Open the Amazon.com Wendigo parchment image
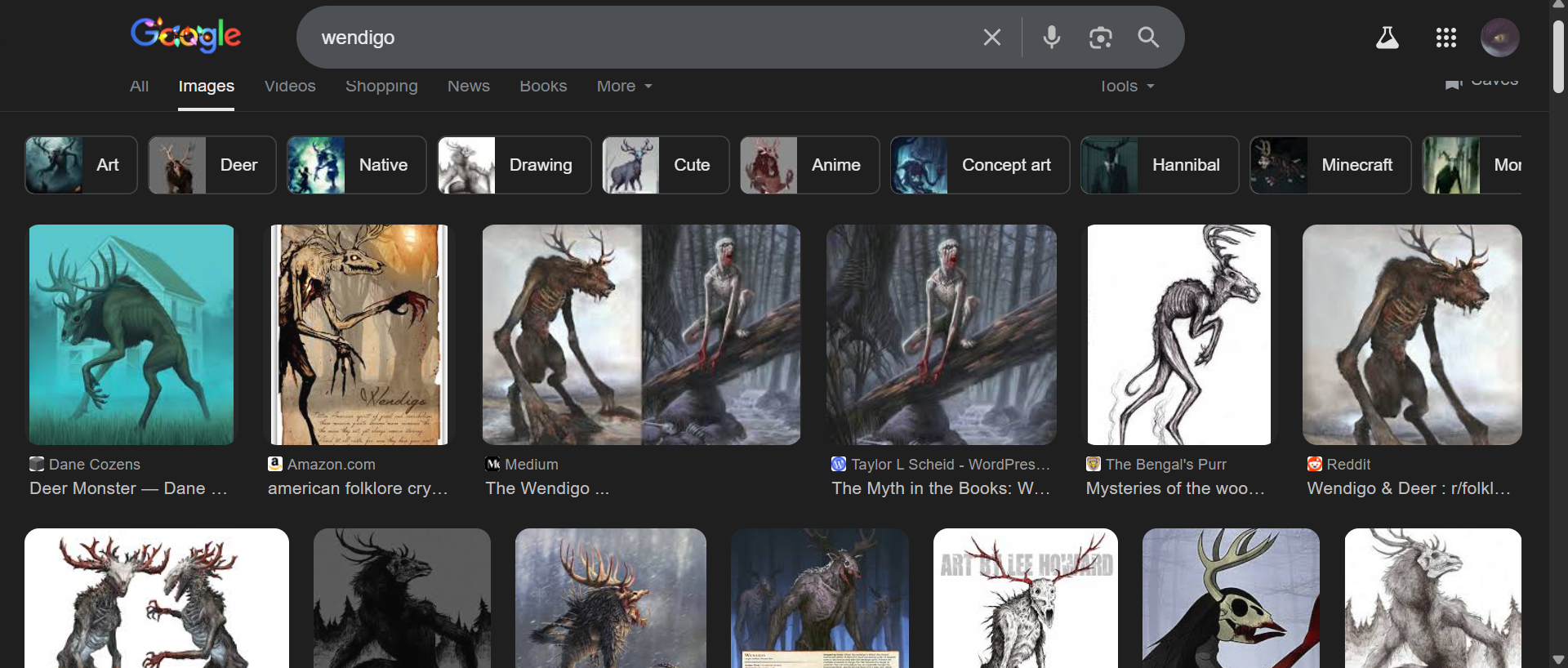The height and width of the screenshot is (668, 1568). (359, 335)
